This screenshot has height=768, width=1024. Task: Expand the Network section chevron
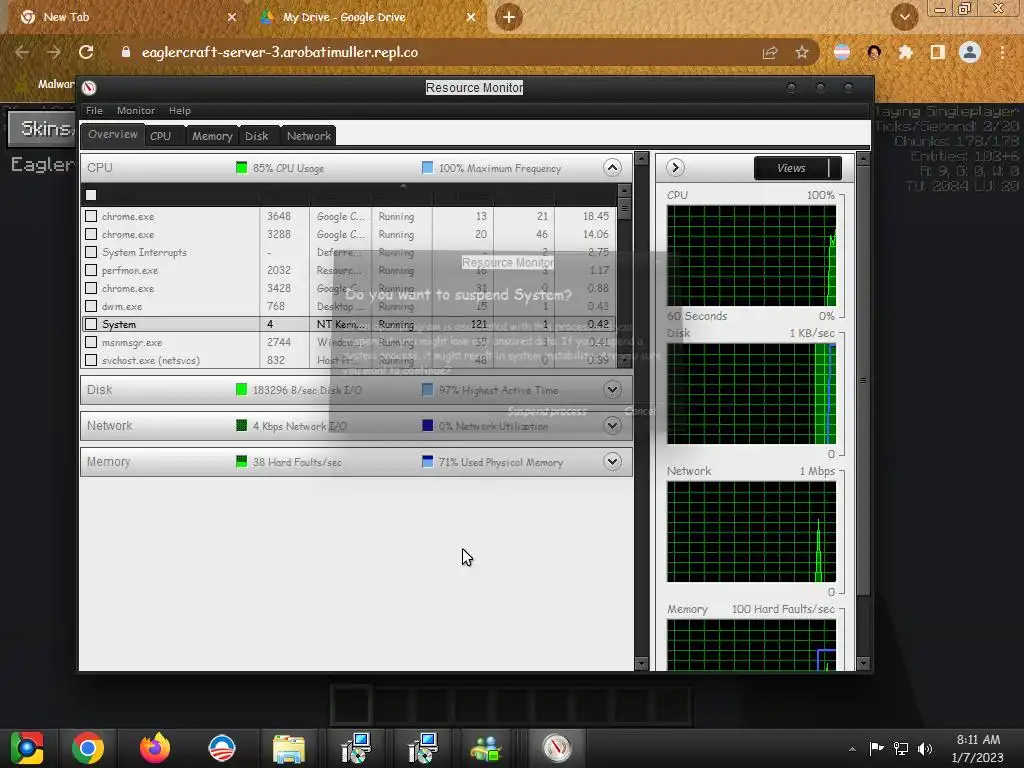tap(612, 426)
